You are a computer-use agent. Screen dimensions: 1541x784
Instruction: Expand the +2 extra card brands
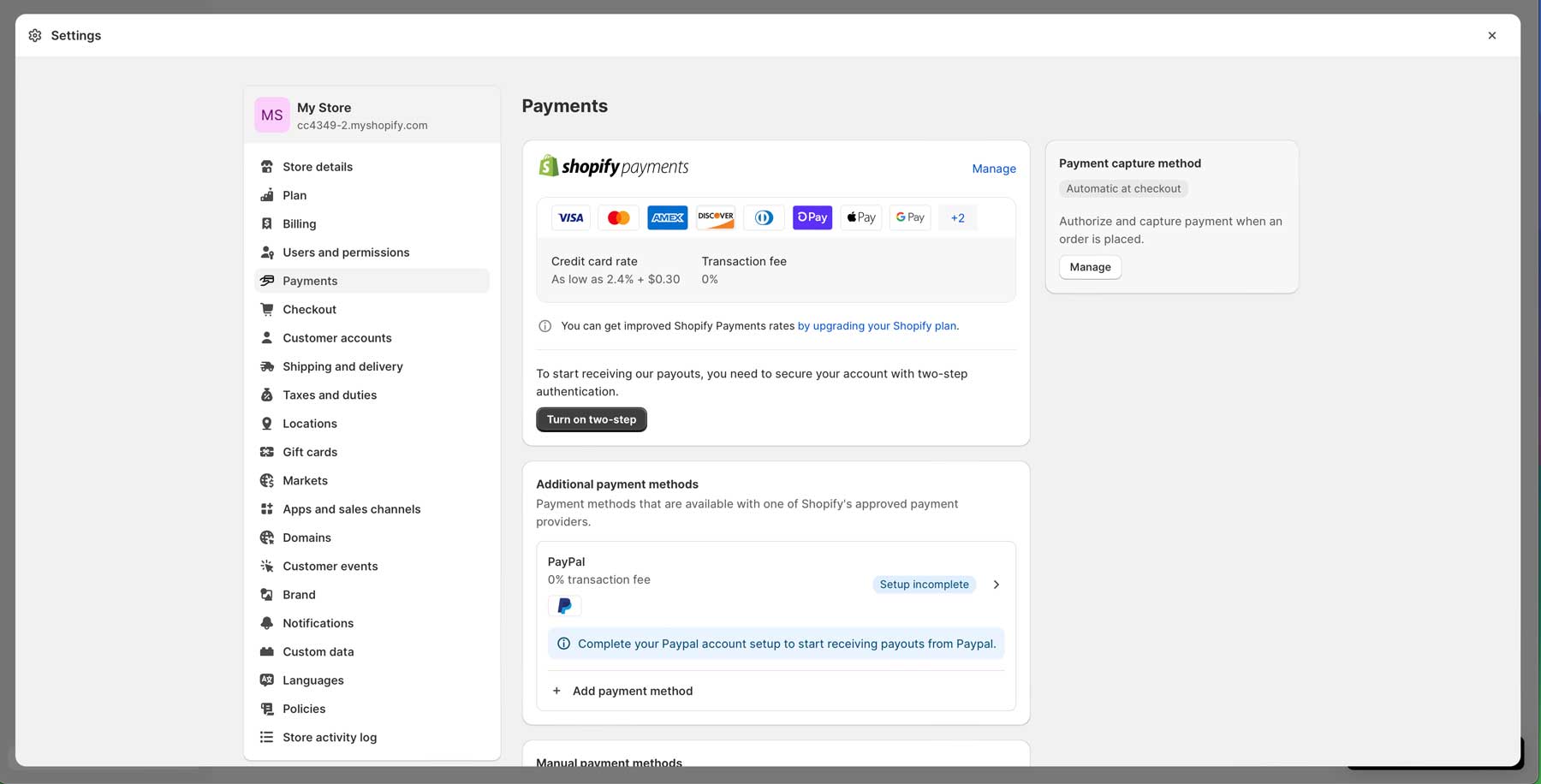coord(957,217)
